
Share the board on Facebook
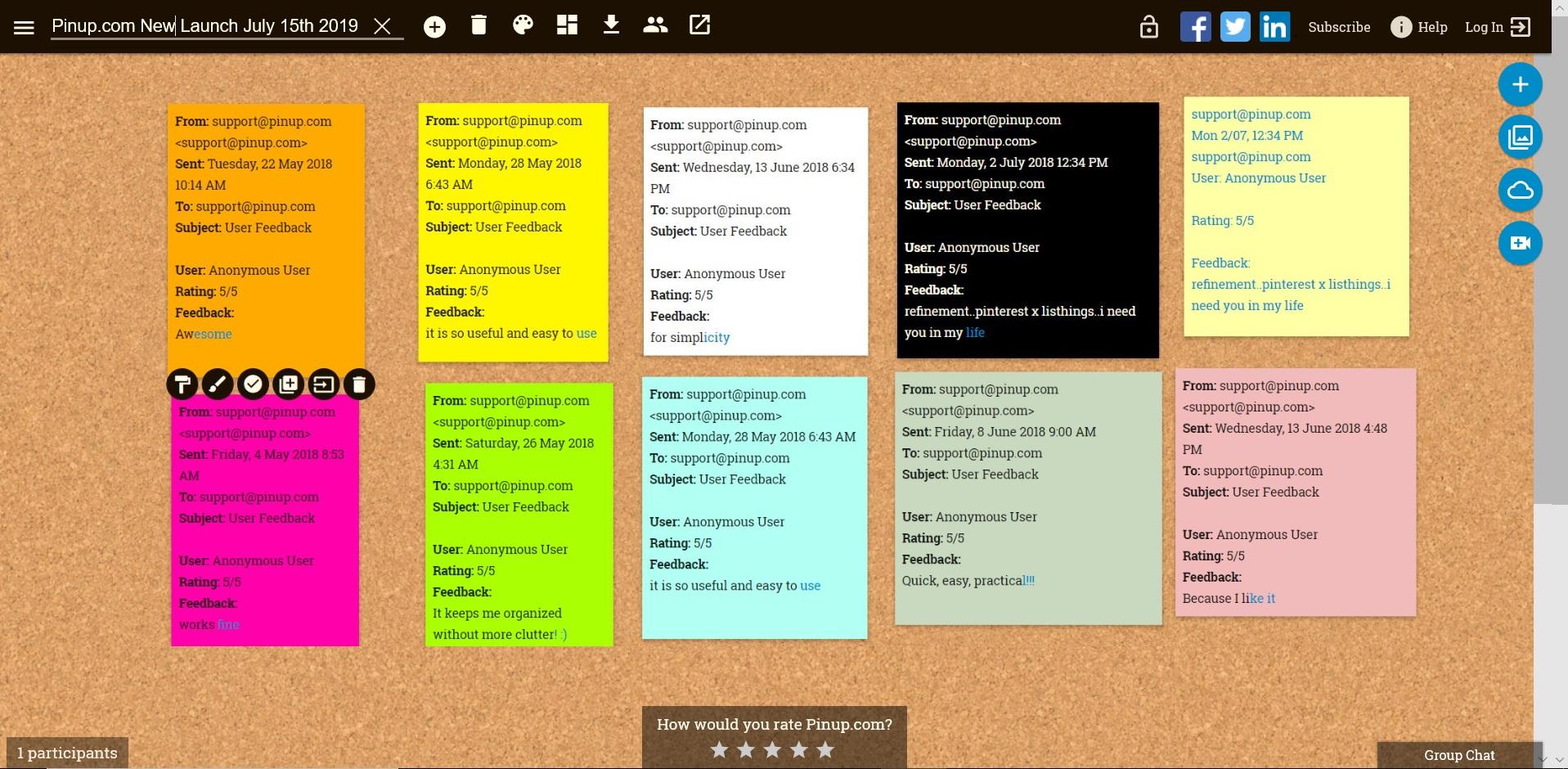point(1195,27)
